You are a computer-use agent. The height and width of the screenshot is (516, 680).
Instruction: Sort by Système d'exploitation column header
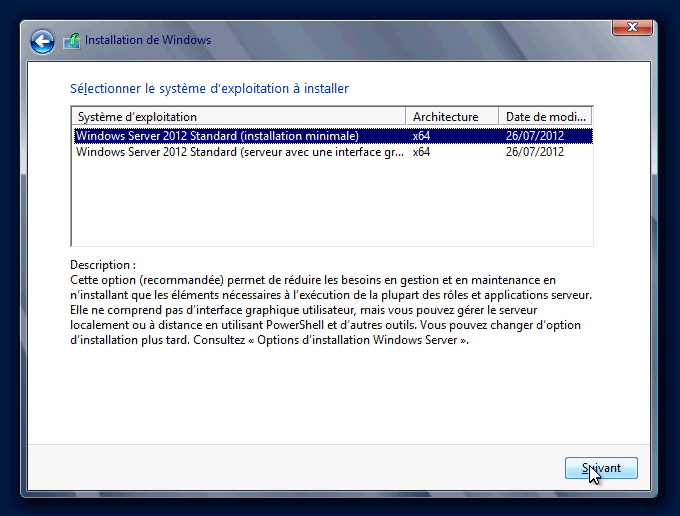[239, 117]
